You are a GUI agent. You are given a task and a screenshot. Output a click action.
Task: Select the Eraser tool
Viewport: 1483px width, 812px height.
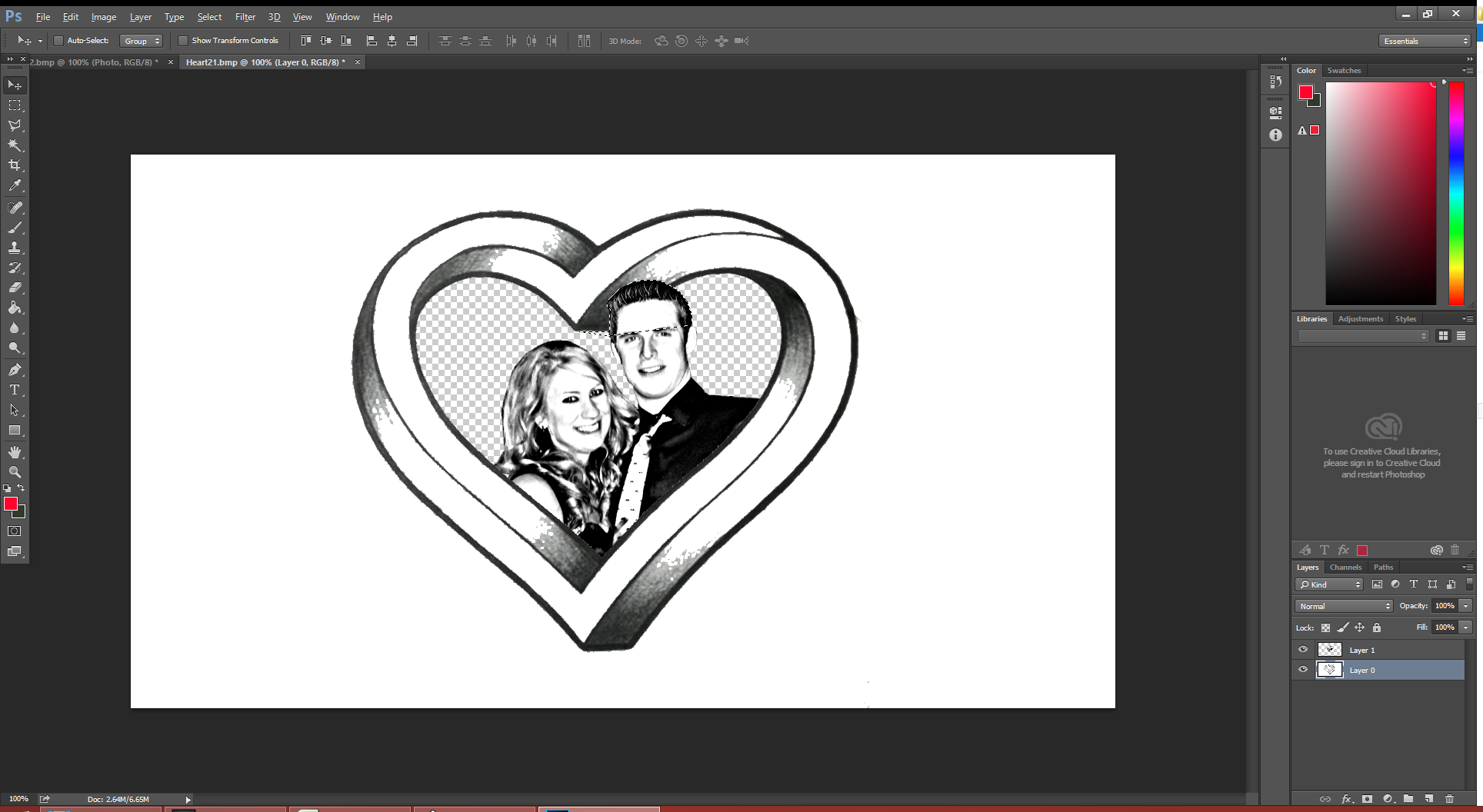[x=15, y=288]
